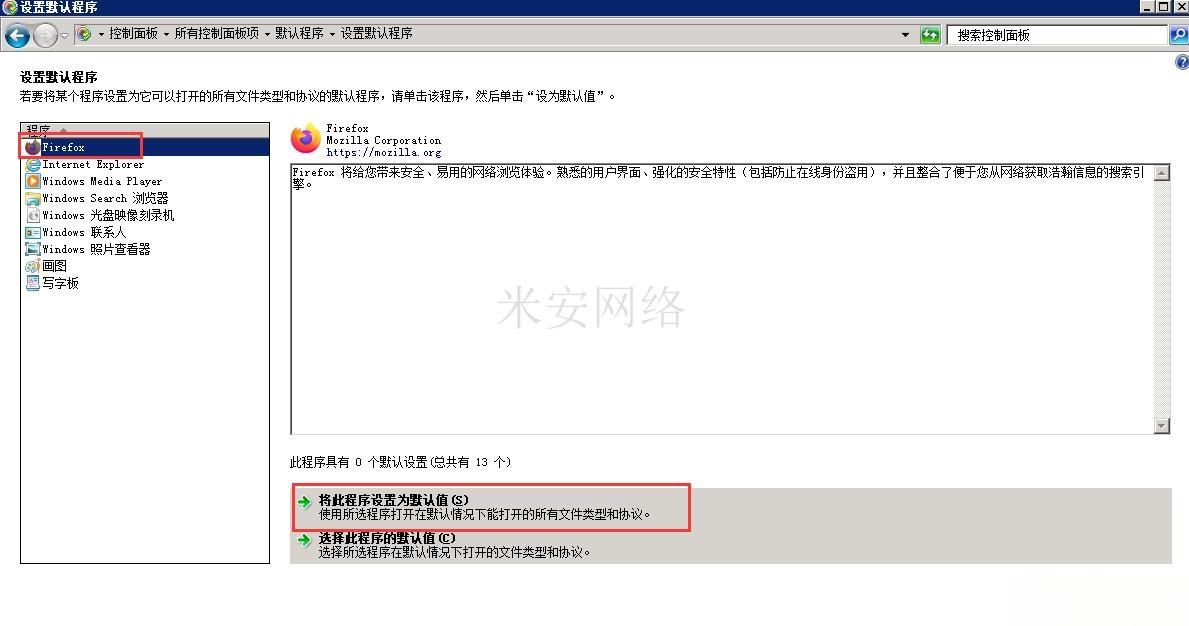Click 所有控制面板项 breadcrumb segment
This screenshot has height=626, width=1189.
click(217, 33)
